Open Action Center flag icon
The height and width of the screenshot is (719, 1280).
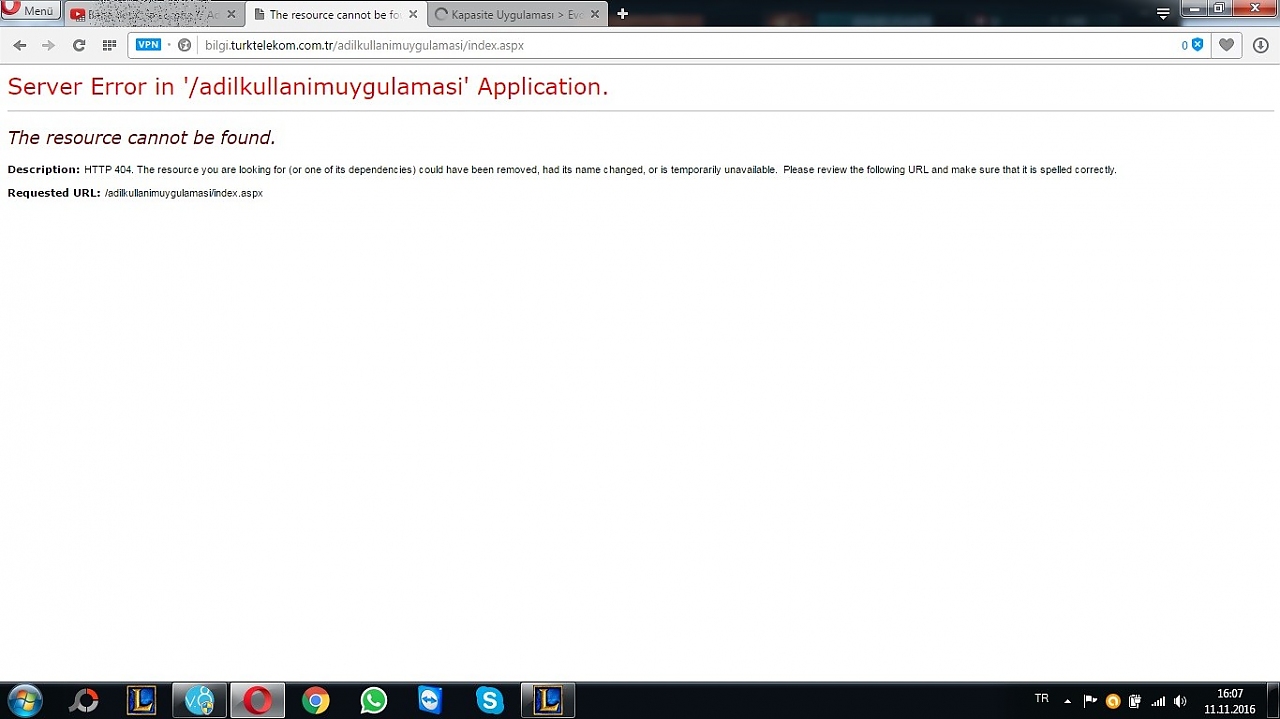click(x=1090, y=701)
